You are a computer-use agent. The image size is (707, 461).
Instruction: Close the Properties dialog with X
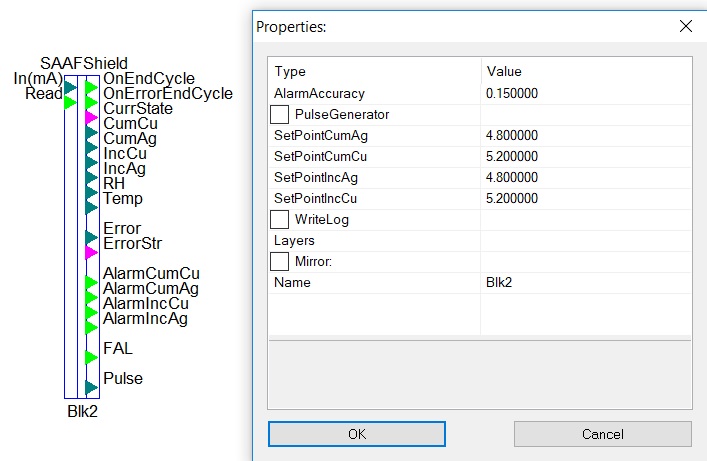(x=686, y=26)
